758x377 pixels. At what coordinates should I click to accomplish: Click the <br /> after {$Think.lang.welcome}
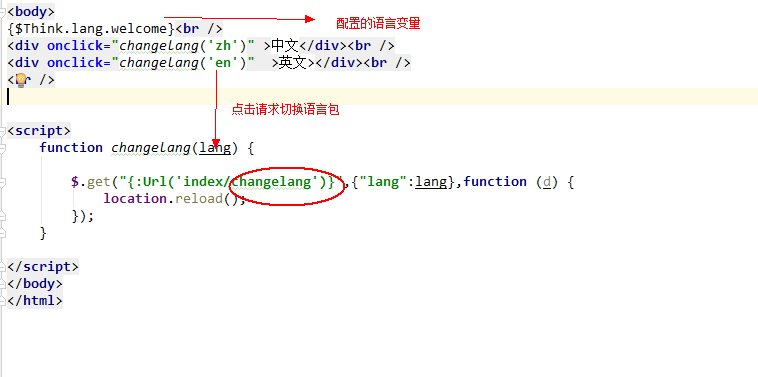click(x=199, y=29)
